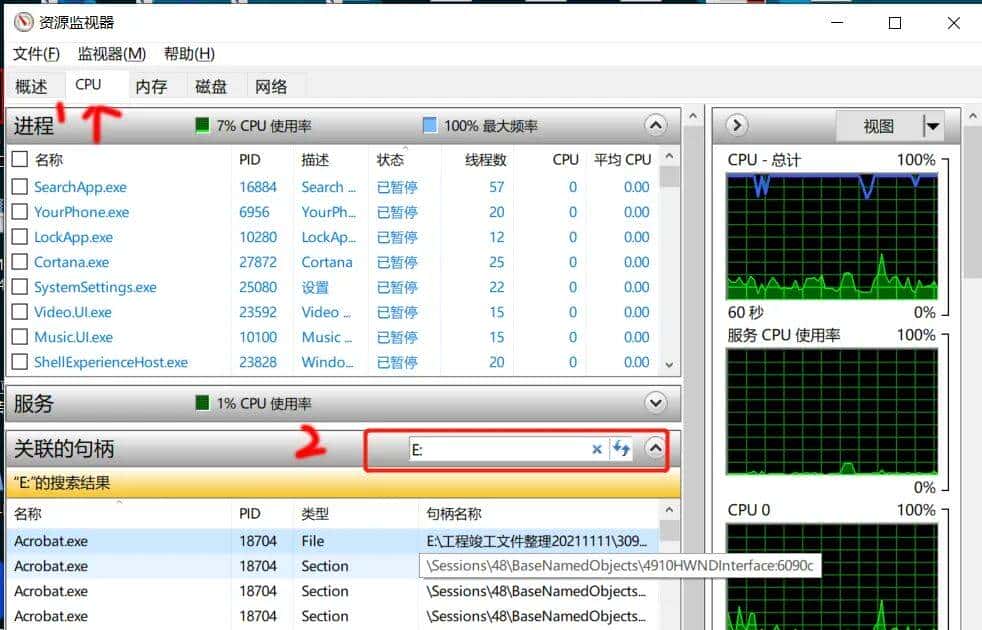Click the services CPU usage green square
Screen dimensions: 982x630
[x=202, y=404]
